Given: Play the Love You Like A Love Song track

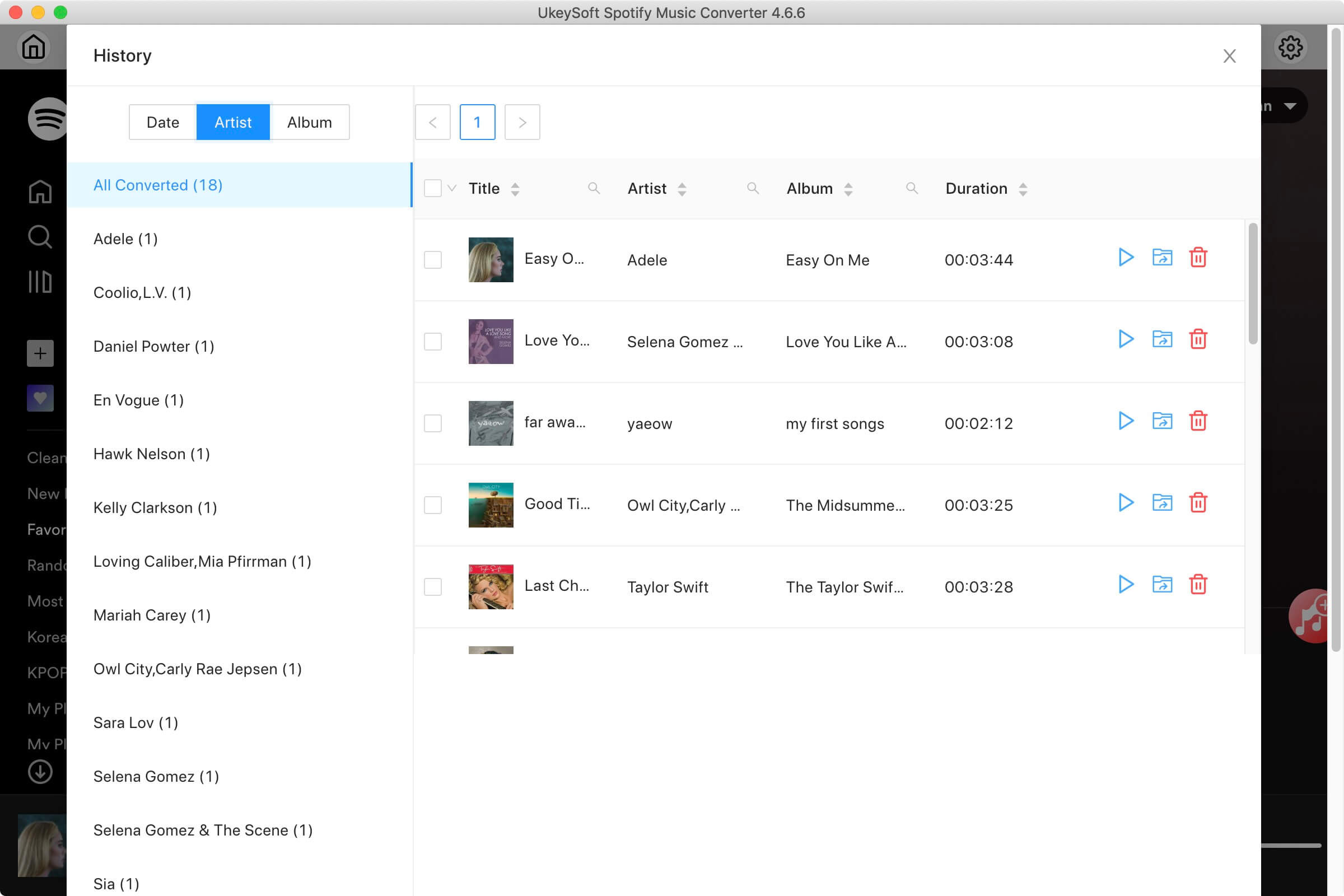Looking at the screenshot, I should 1126,339.
